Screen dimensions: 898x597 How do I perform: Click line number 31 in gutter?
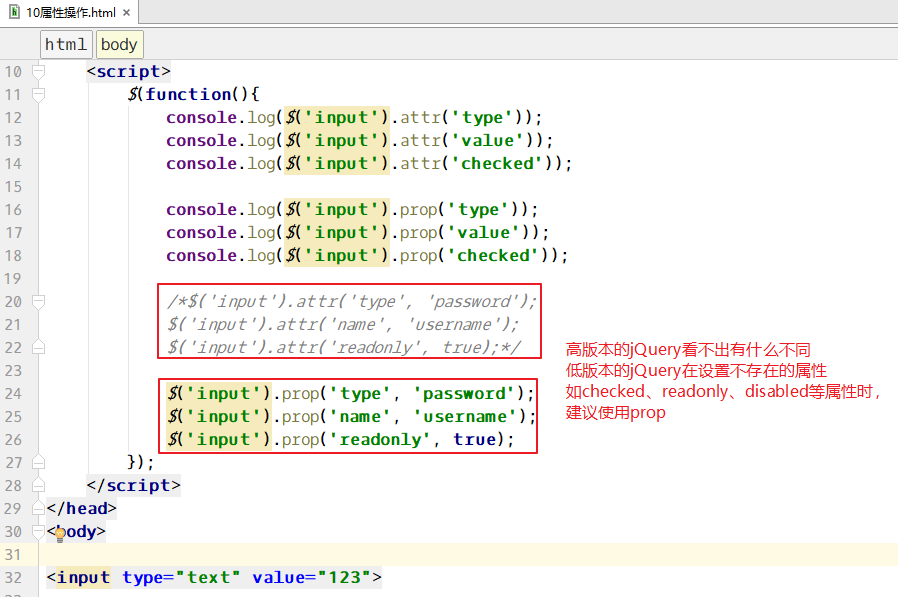click(x=13, y=555)
